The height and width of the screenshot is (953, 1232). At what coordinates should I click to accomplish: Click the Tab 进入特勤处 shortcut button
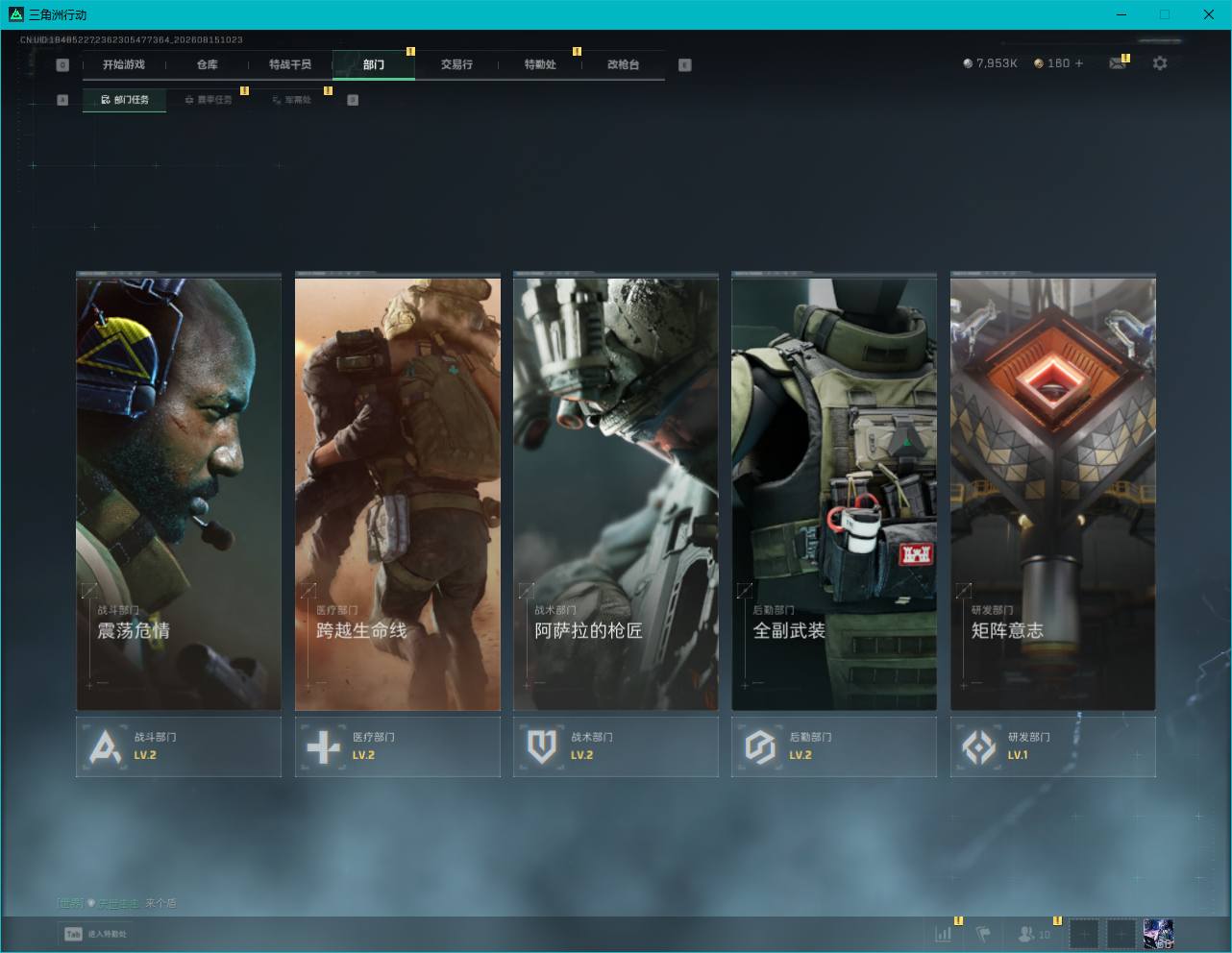point(95,934)
